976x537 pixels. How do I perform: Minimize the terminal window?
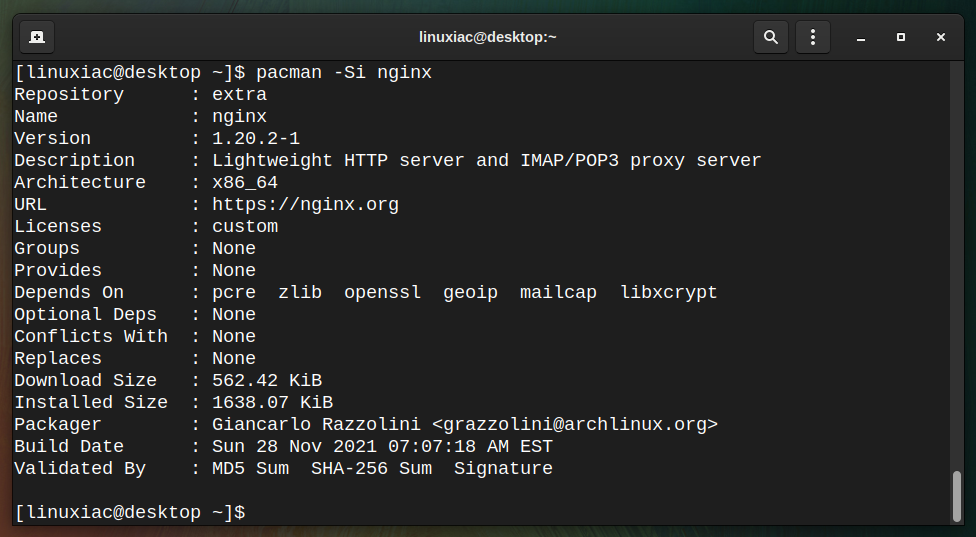tap(861, 37)
